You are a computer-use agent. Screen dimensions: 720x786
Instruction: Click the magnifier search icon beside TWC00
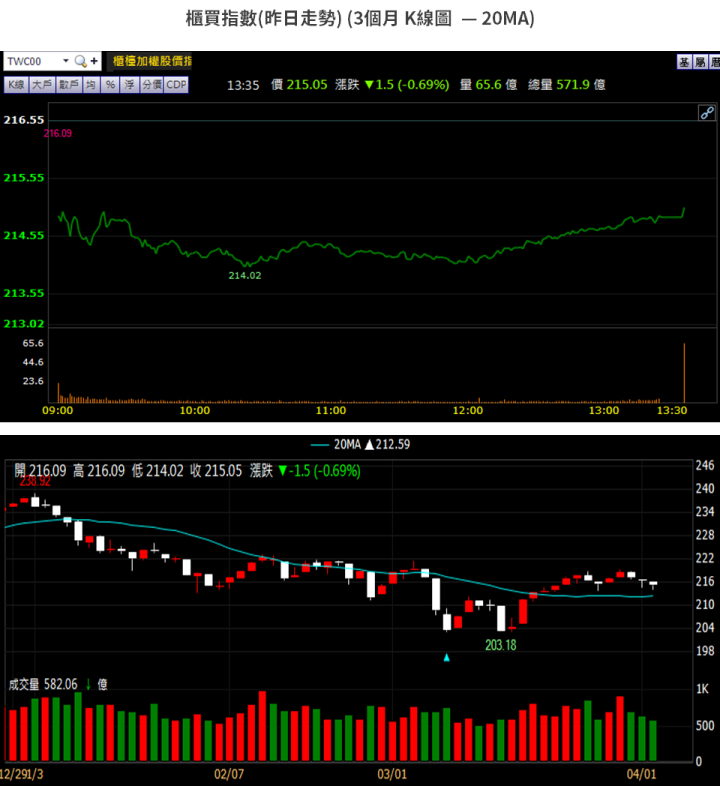[x=81, y=62]
